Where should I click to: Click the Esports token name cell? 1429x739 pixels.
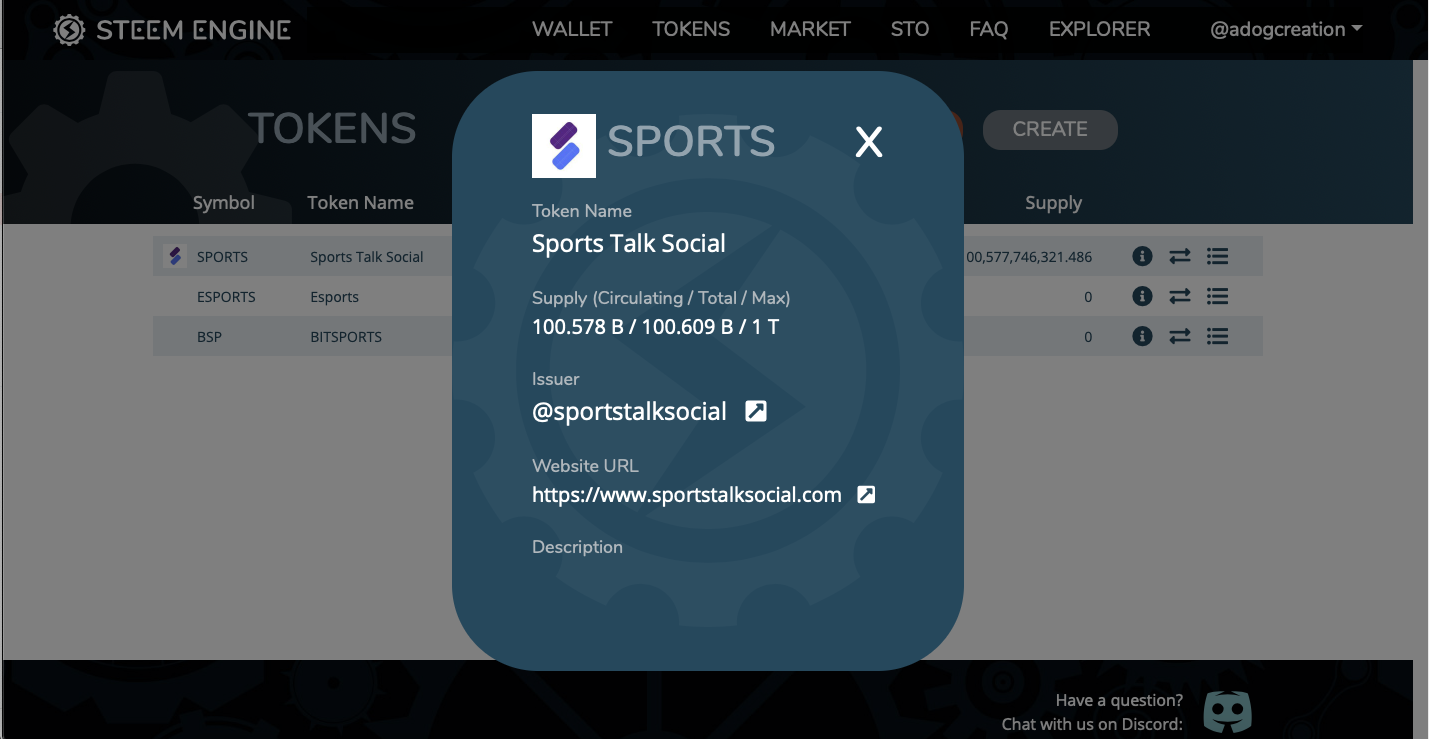click(x=334, y=297)
